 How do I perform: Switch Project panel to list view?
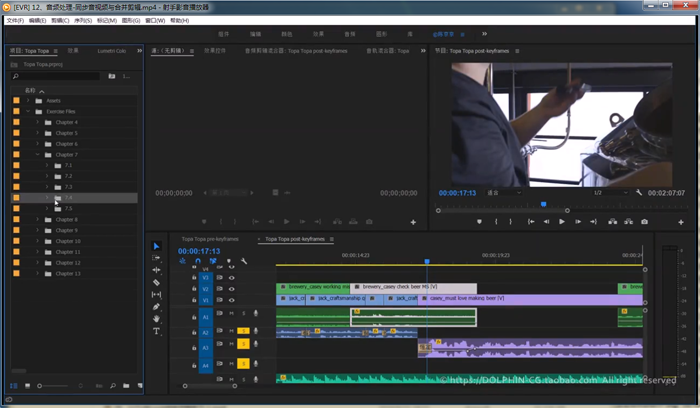pos(13,385)
